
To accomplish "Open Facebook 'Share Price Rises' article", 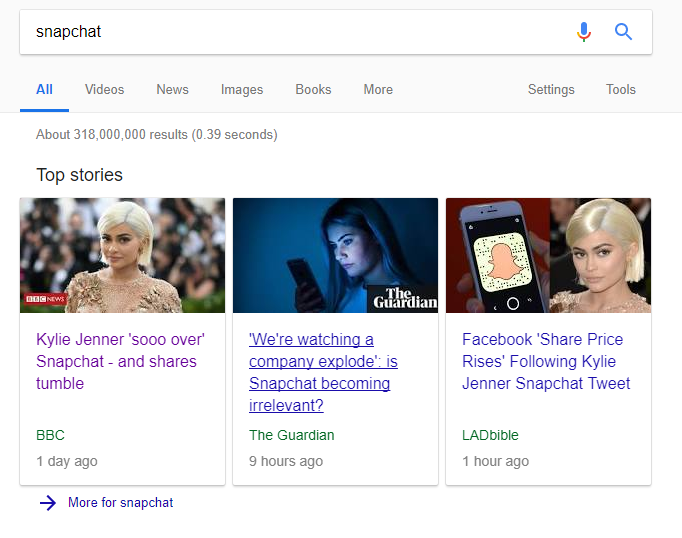I will tap(546, 361).
